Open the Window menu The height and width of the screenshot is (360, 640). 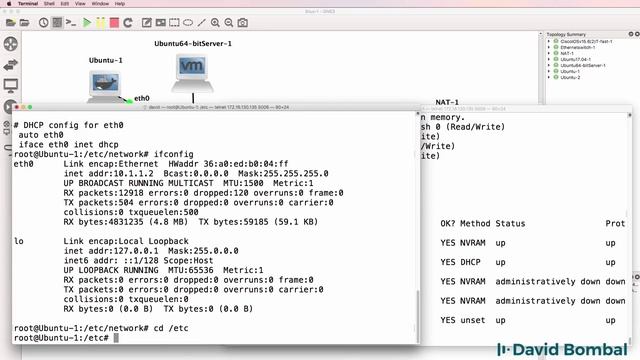pyautogui.click(x=100, y=4)
